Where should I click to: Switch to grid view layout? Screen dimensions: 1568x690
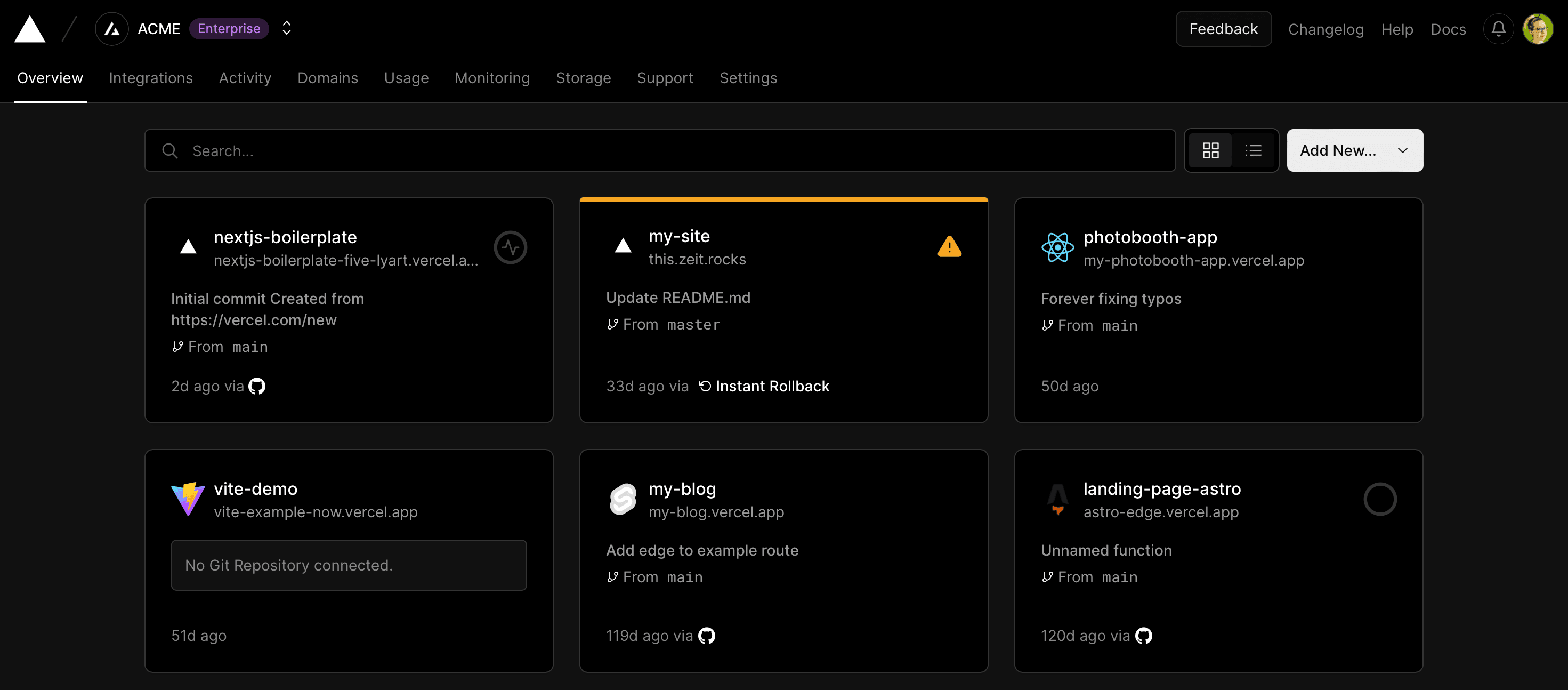[1211, 150]
